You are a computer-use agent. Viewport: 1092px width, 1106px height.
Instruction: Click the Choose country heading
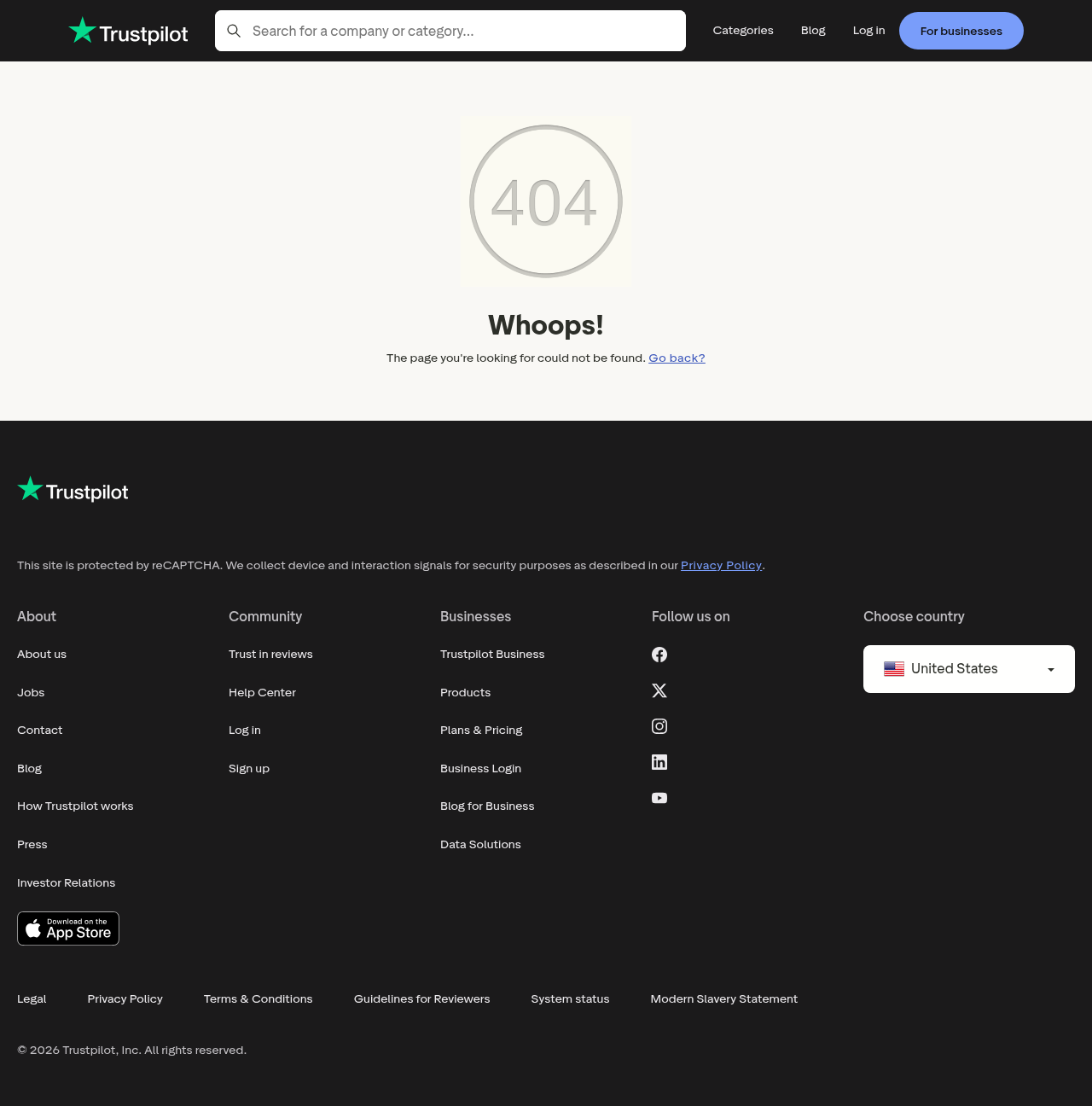[x=914, y=616]
